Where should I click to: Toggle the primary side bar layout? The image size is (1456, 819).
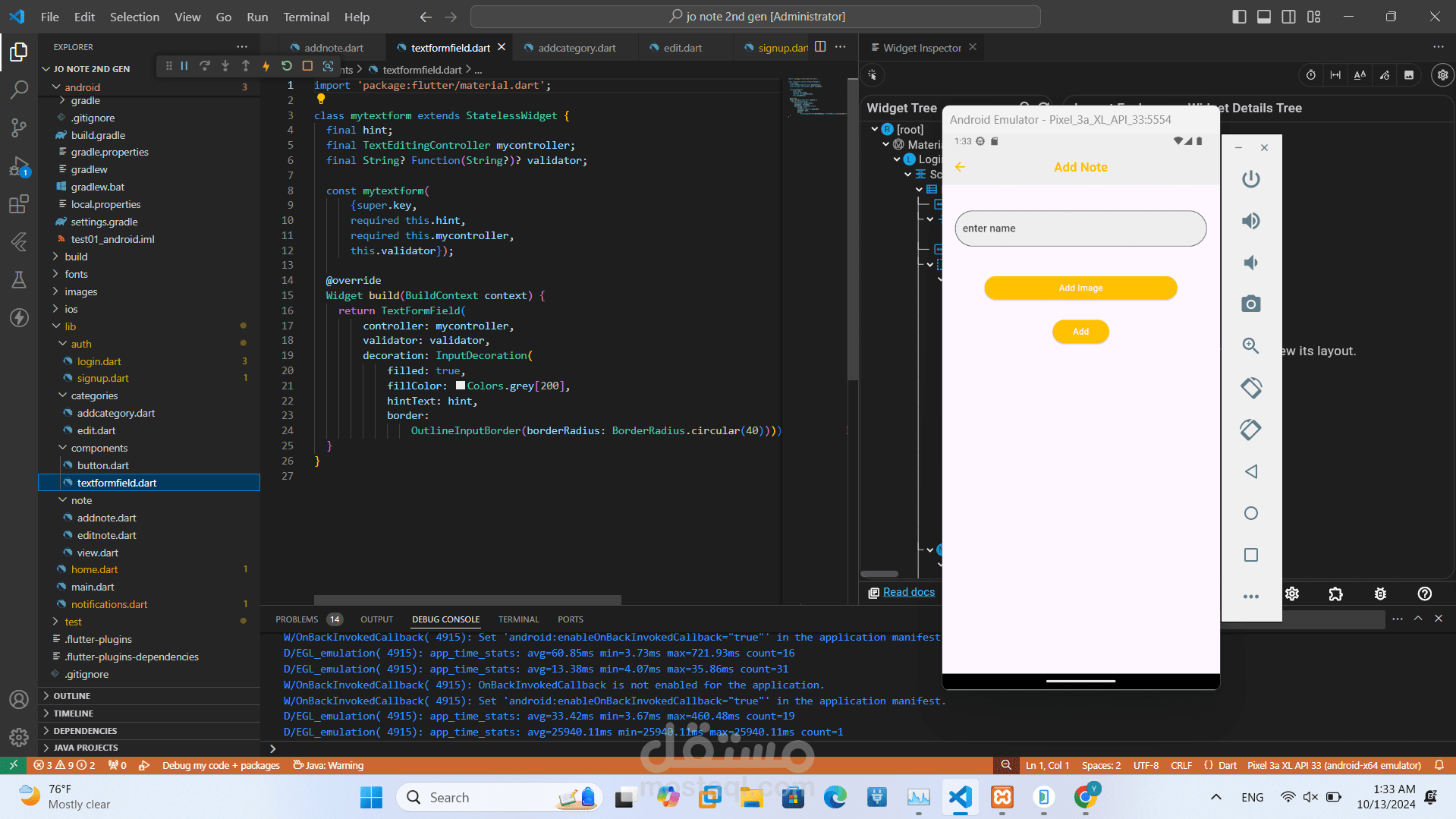pyautogui.click(x=1239, y=17)
